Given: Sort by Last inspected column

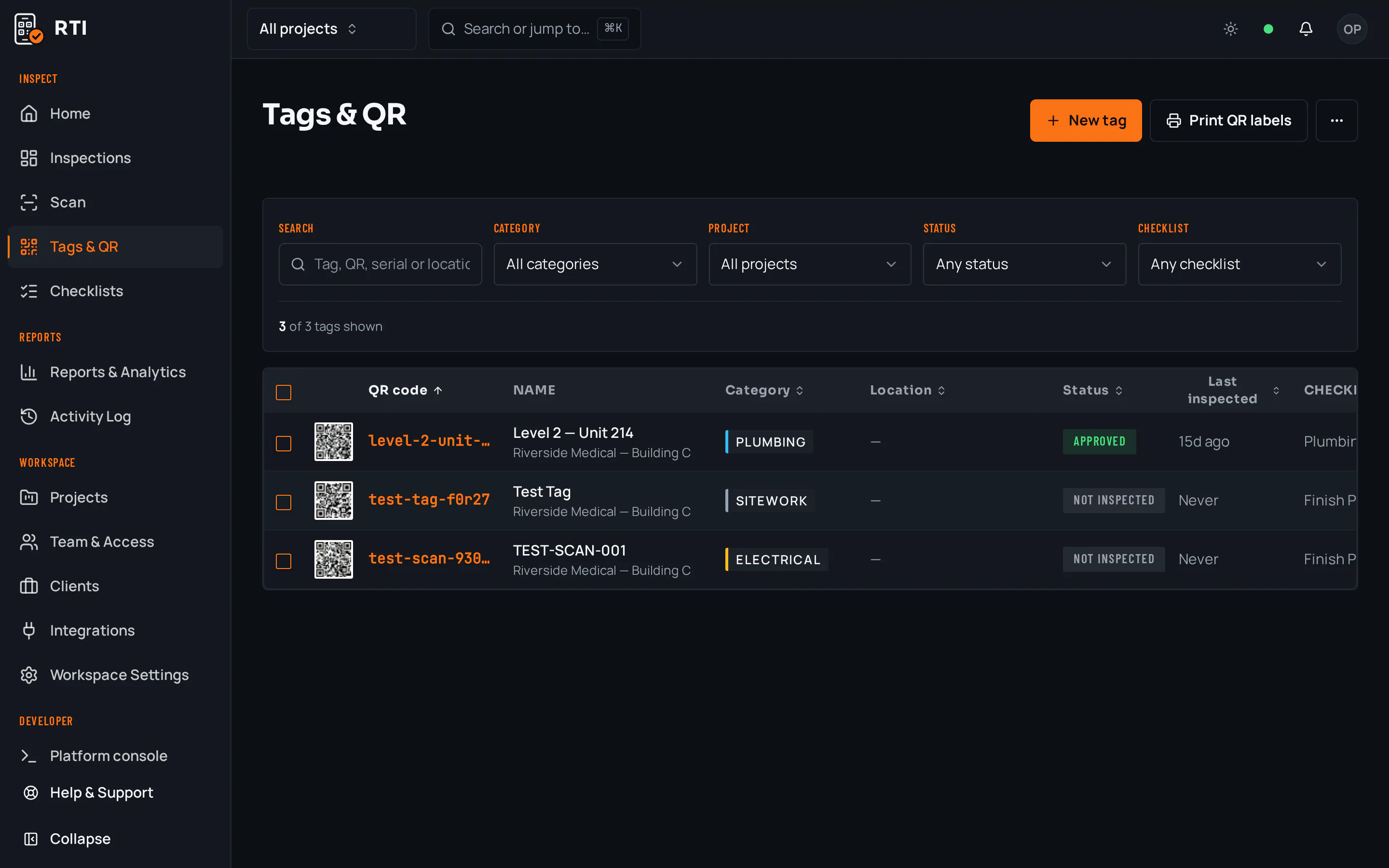Looking at the screenshot, I should 1228,391.
